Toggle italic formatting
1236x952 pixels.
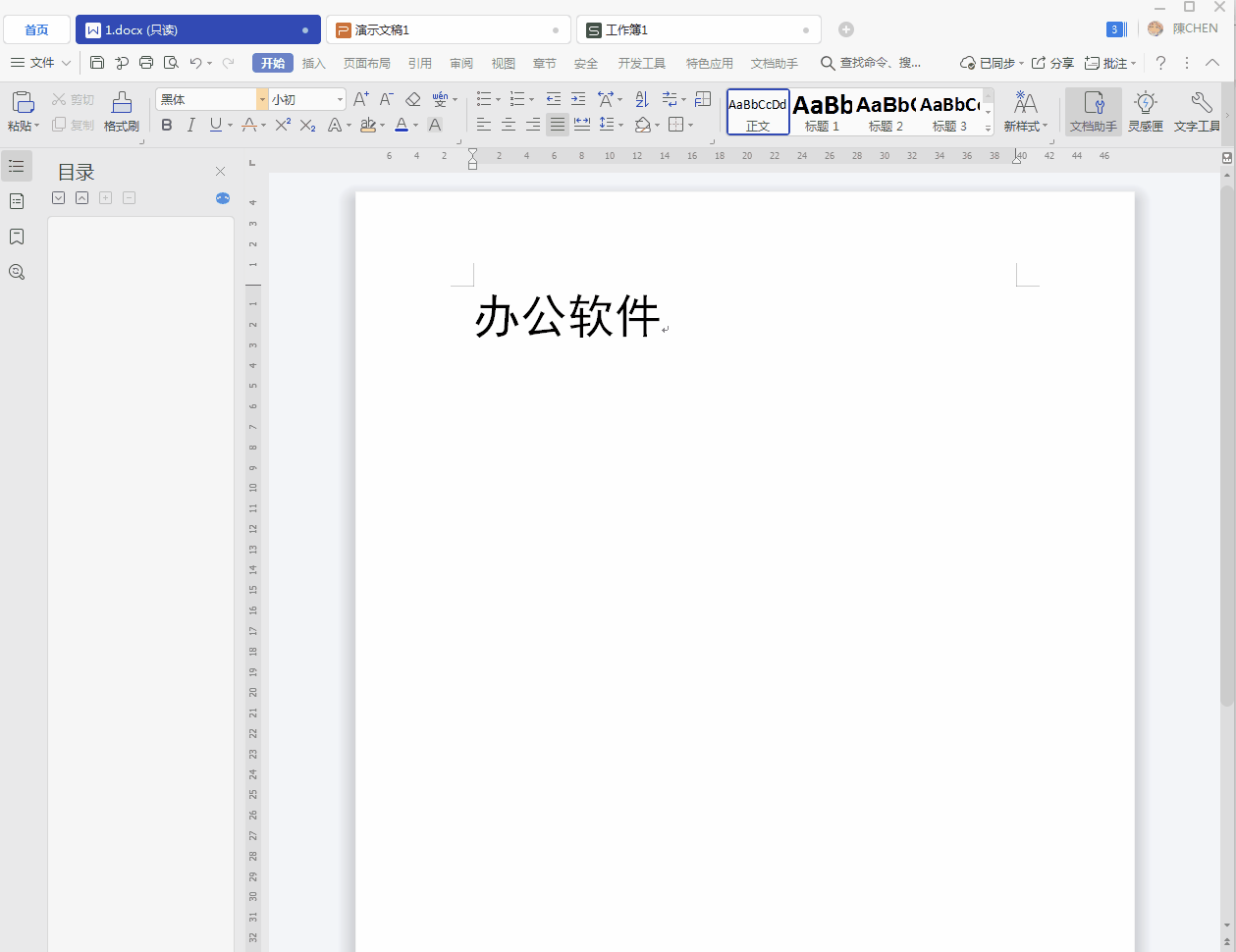[x=190, y=125]
